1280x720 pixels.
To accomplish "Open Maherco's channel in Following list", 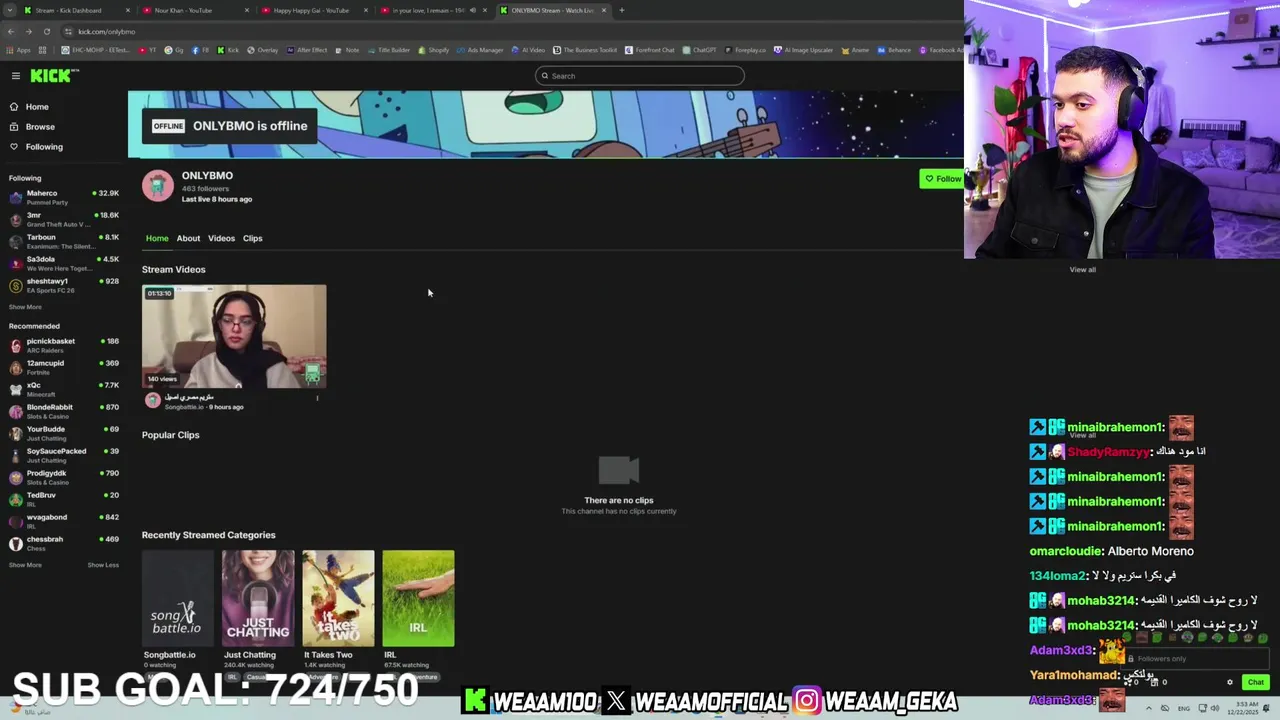I will click(63, 197).
